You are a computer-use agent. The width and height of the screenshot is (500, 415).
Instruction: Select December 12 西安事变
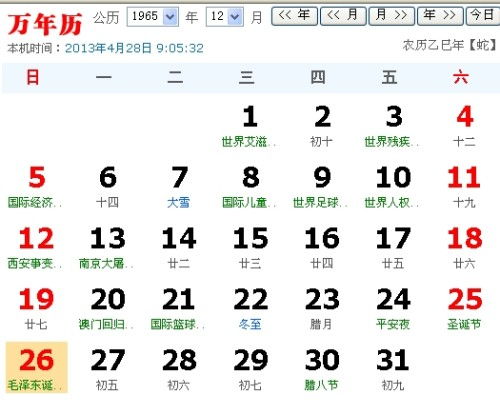pos(36,248)
